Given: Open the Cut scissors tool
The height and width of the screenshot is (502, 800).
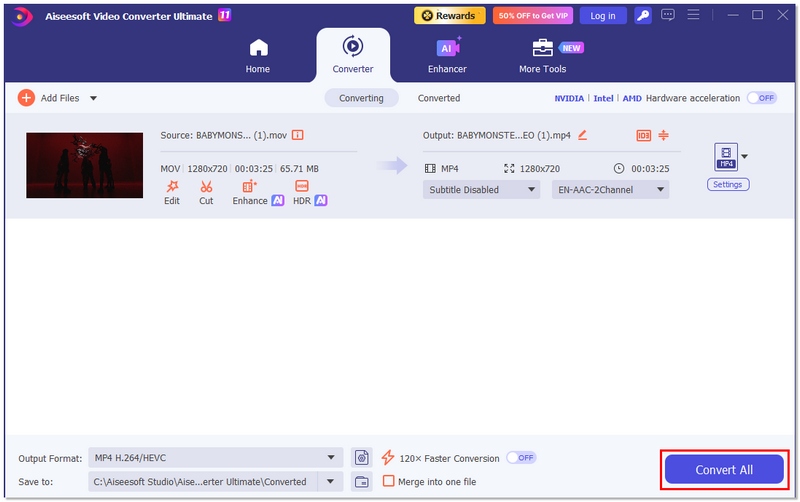Looking at the screenshot, I should pos(206,186).
